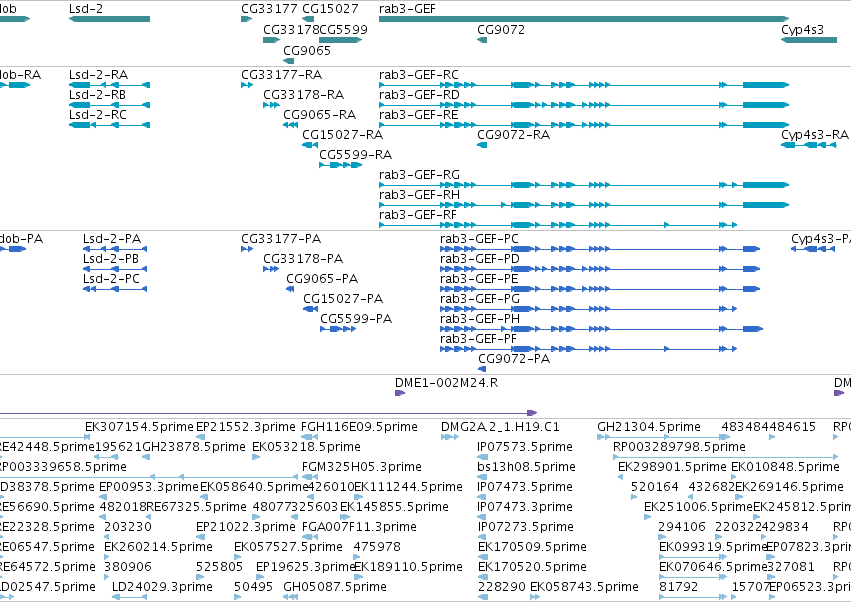Click EST IP07473.3prime
The image size is (851, 602).
[525, 507]
